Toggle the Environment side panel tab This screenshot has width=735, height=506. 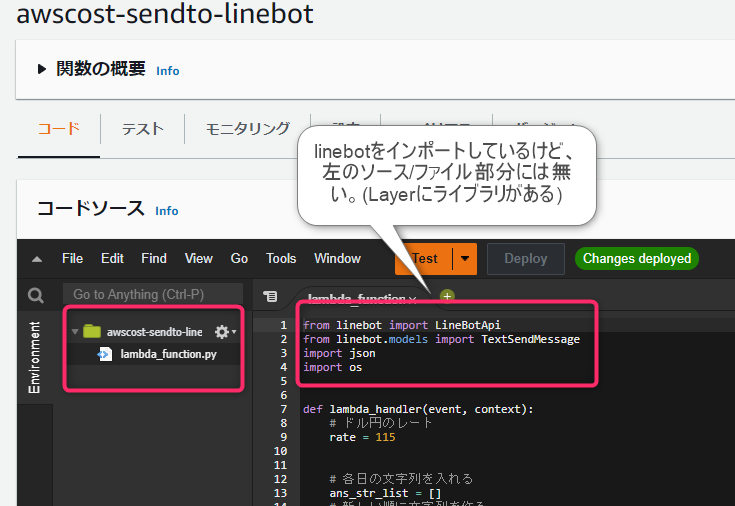(34, 357)
